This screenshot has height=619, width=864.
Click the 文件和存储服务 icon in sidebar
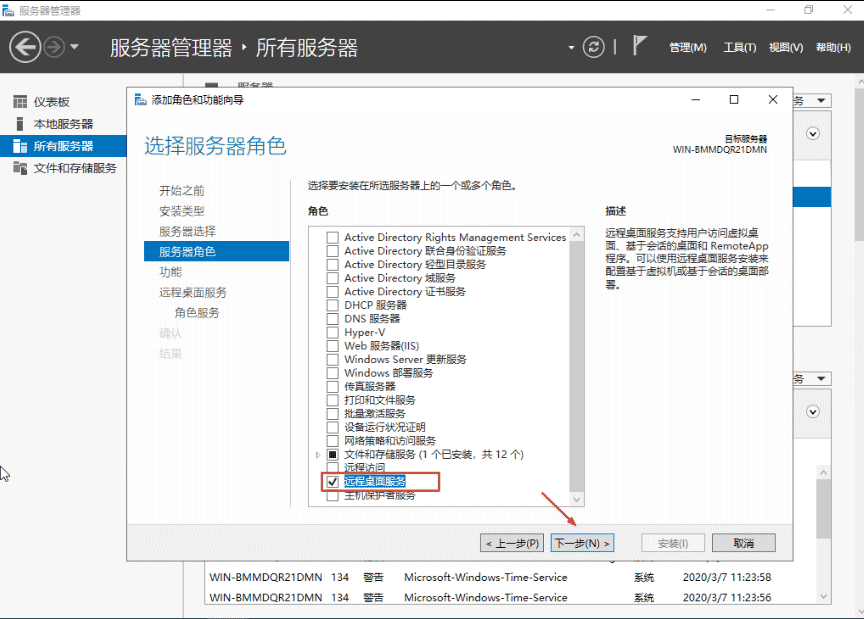[20, 168]
